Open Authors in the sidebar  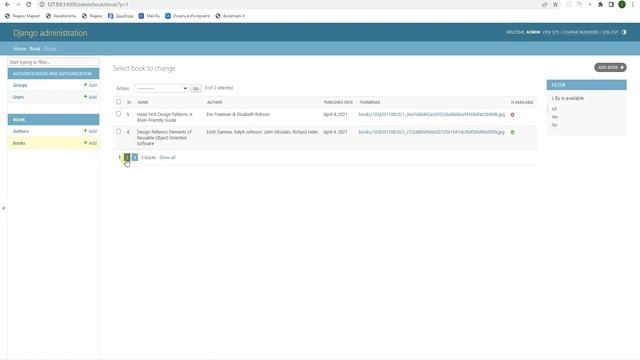(x=21, y=131)
